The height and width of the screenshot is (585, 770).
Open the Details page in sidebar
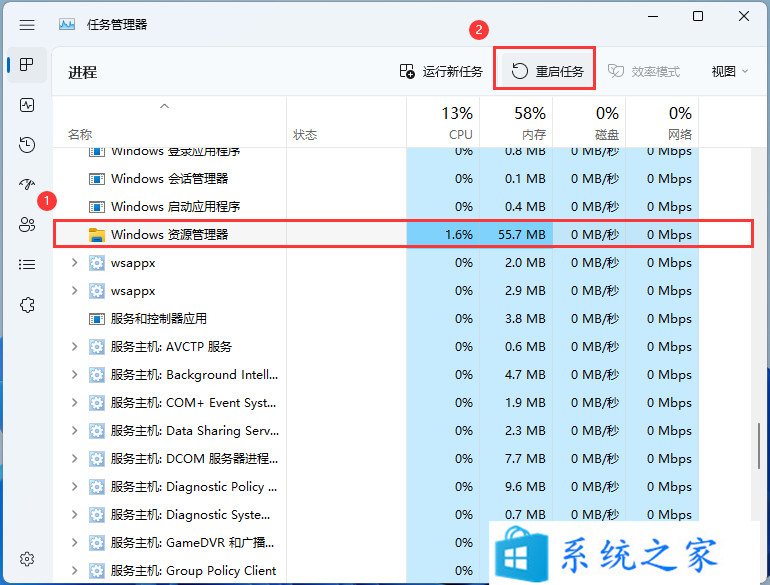pos(27,265)
